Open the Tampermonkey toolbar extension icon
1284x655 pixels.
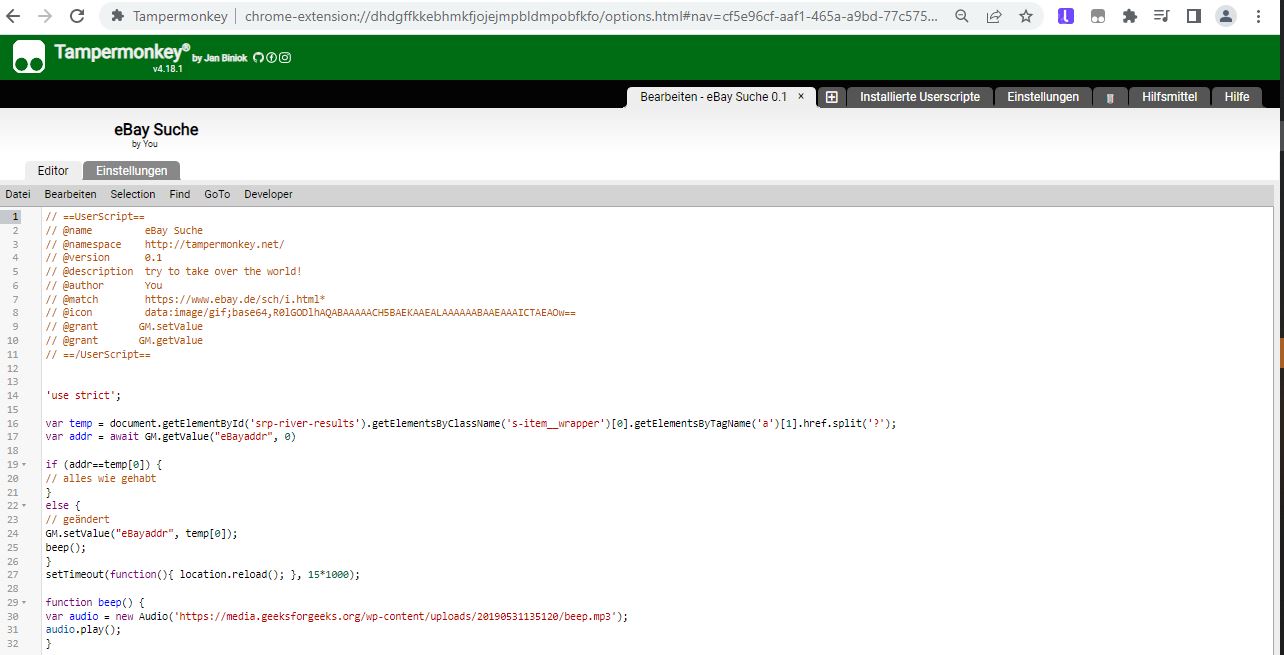(x=1098, y=16)
